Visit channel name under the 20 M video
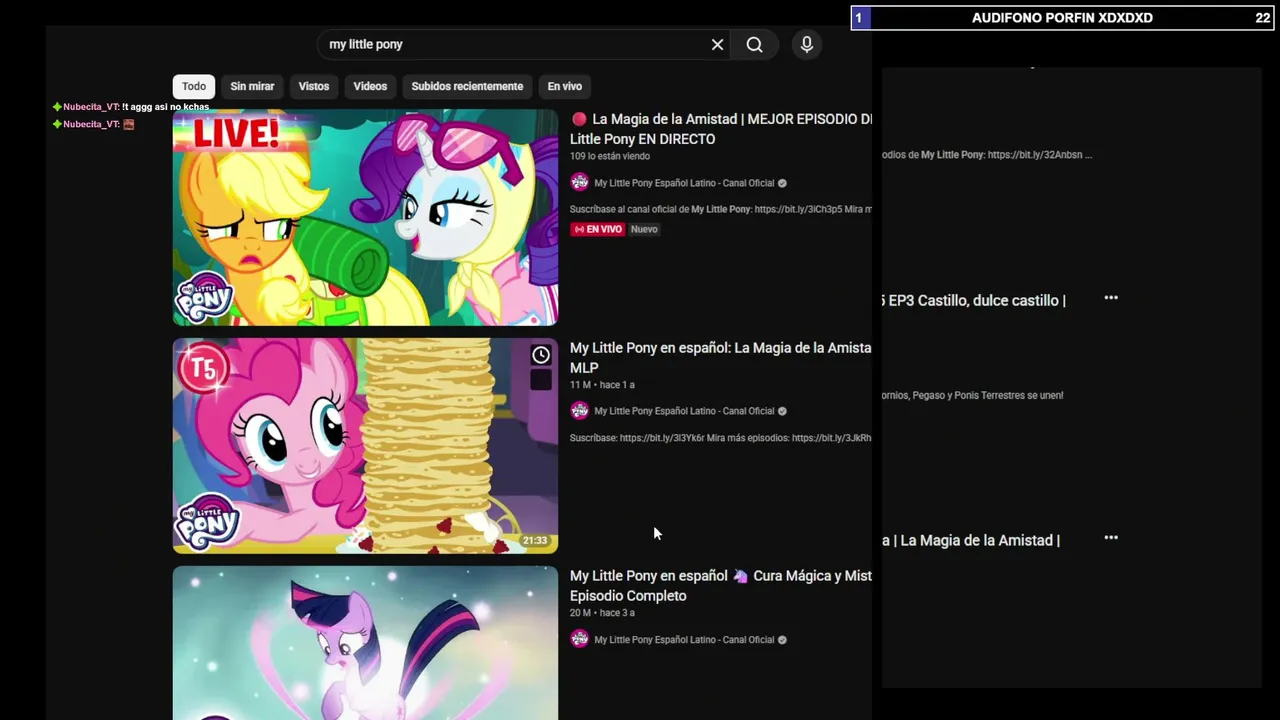The image size is (1280, 720). click(x=684, y=640)
